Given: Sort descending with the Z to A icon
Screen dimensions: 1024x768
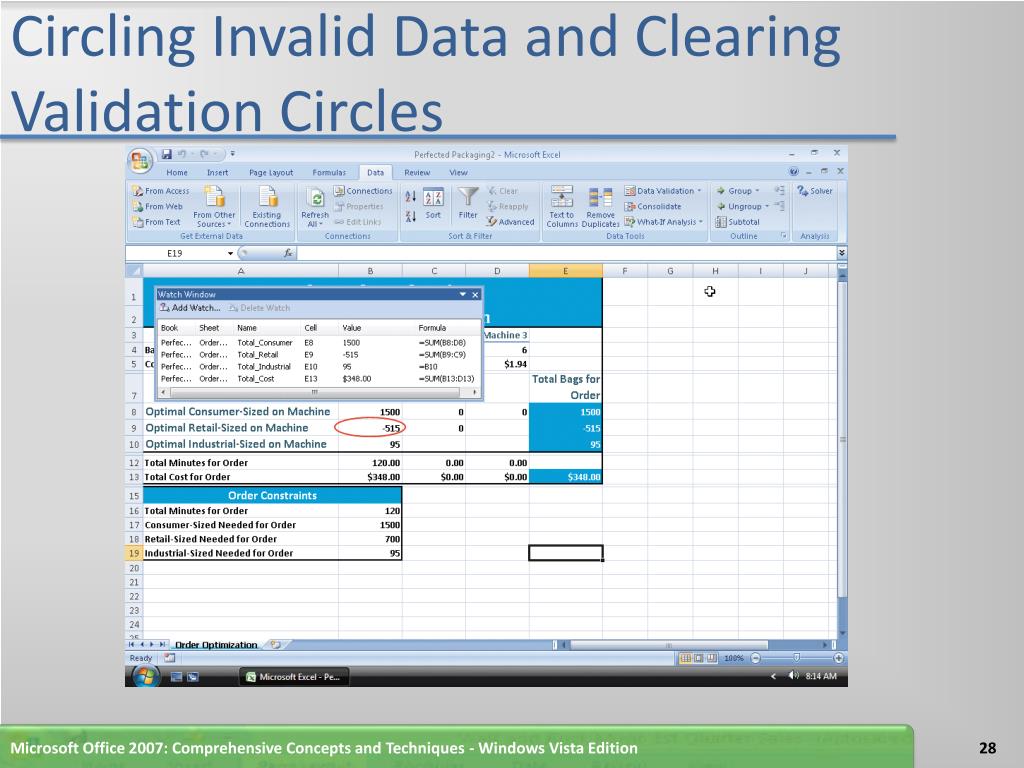Looking at the screenshot, I should click(x=411, y=216).
